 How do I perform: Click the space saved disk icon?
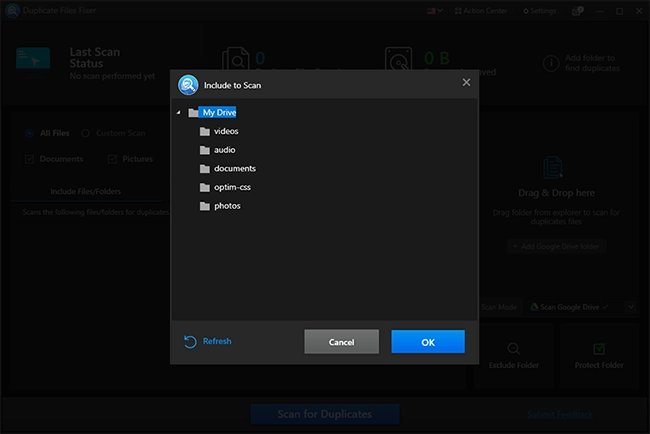click(x=398, y=59)
